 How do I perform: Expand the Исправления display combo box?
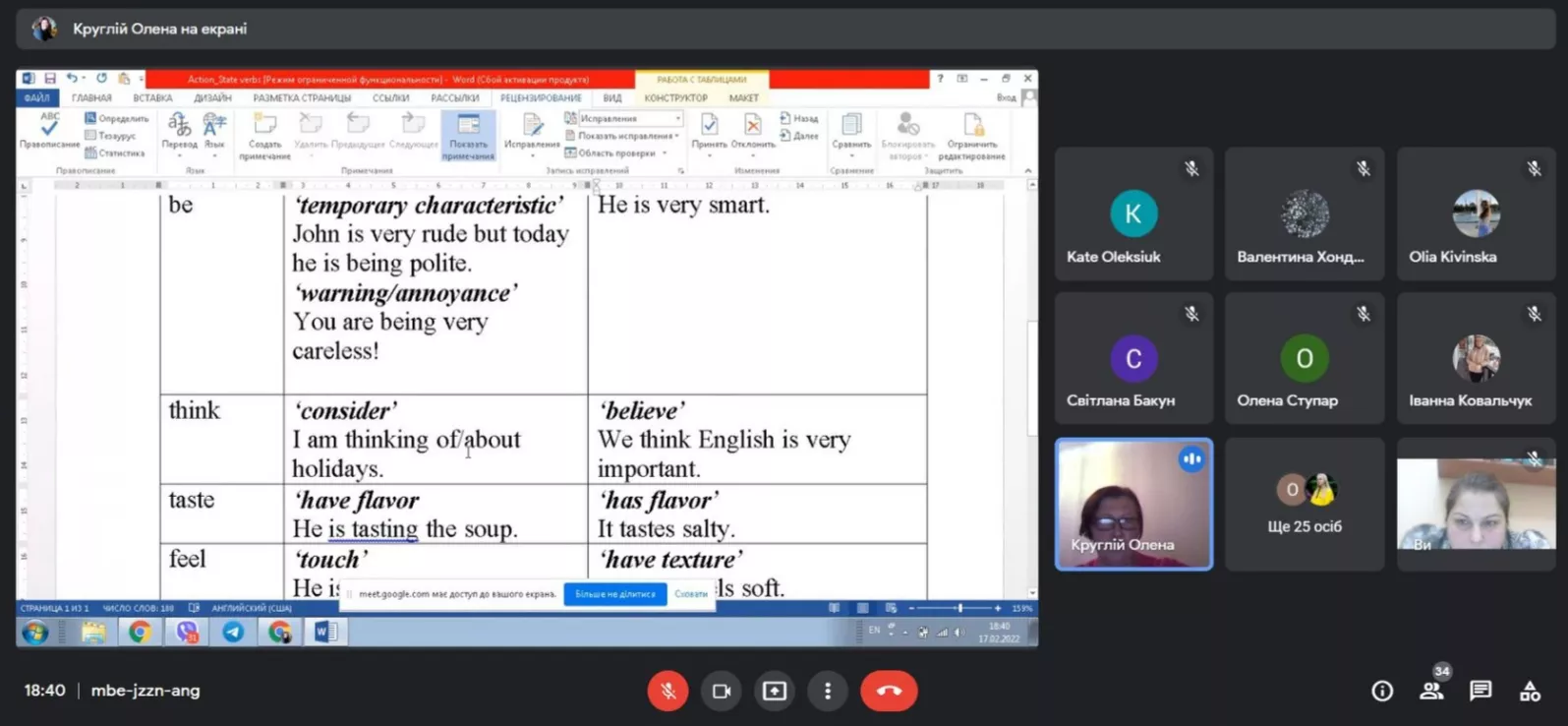pyautogui.click(x=677, y=118)
